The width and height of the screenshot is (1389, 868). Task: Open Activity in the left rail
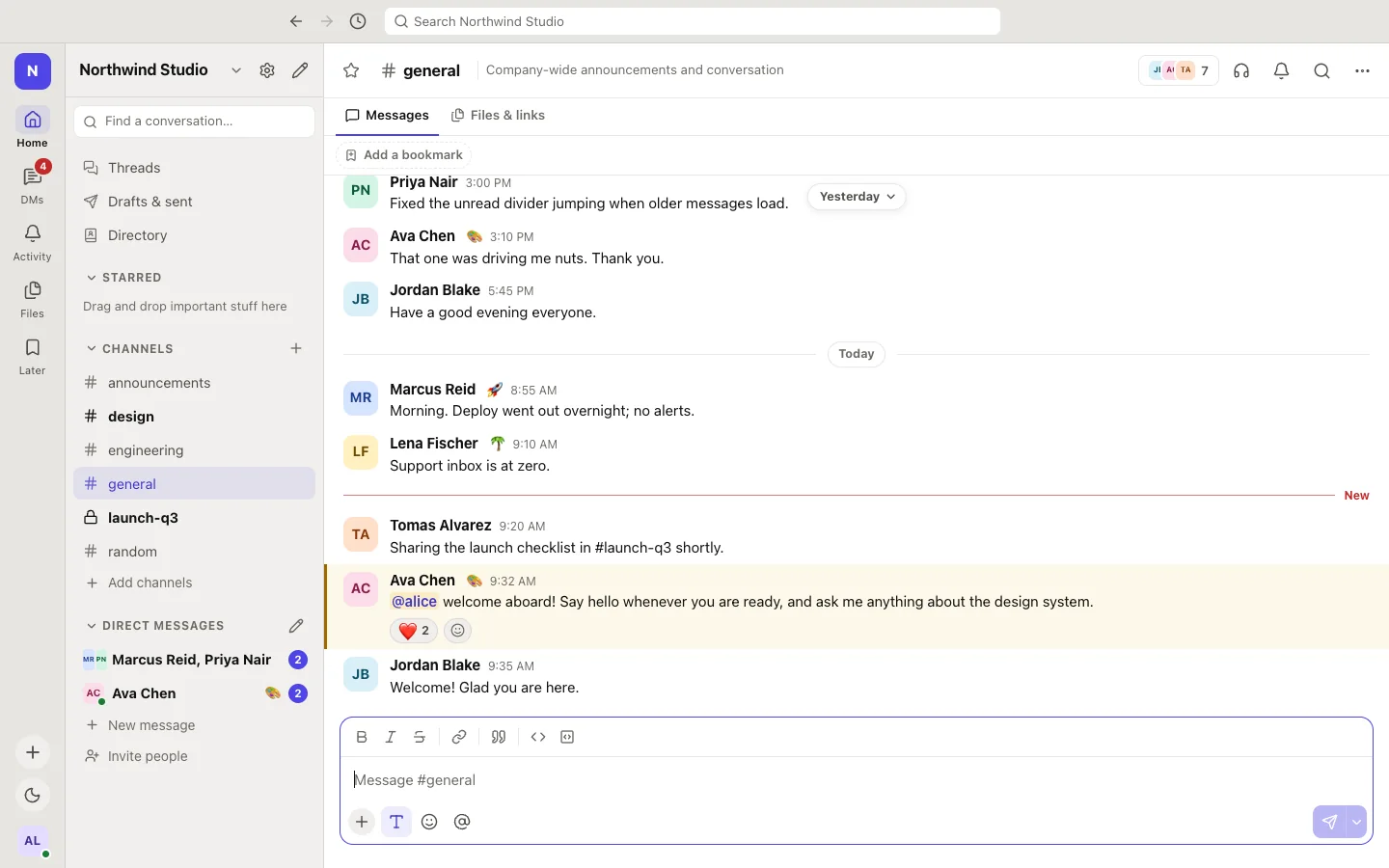pos(33,242)
